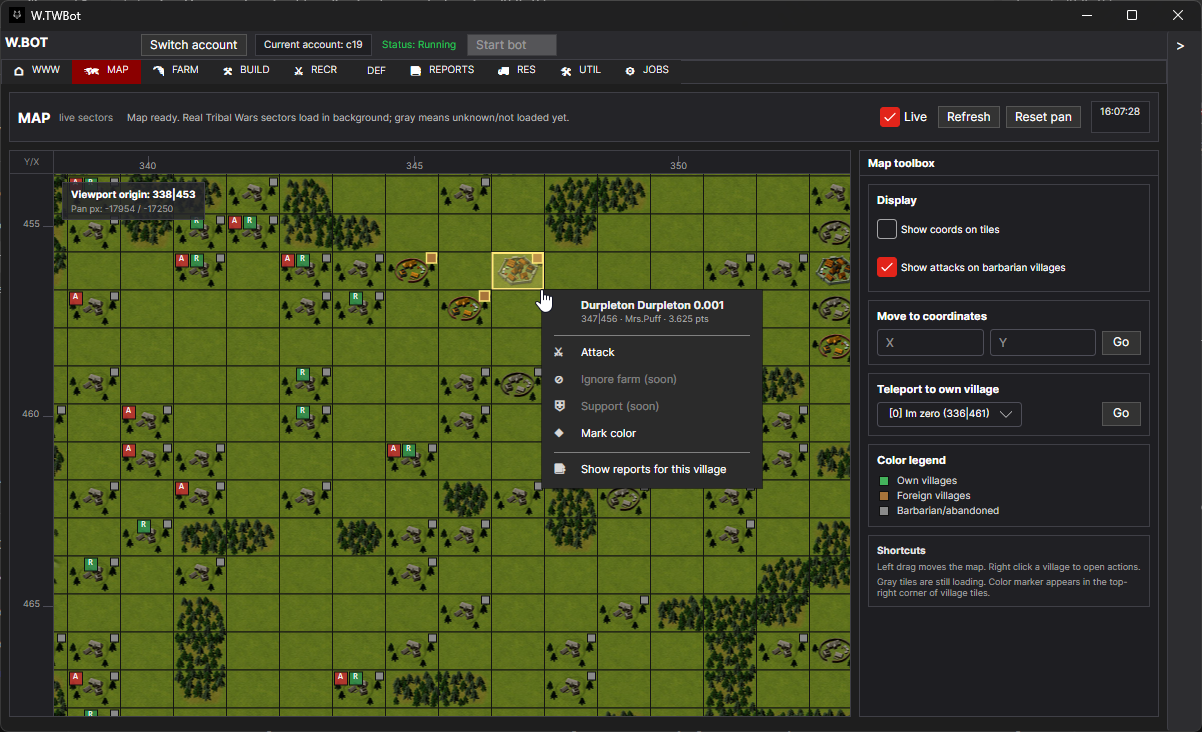Image resolution: width=1202 pixels, height=732 pixels.
Task: Click the Current account: c19 label
Action: point(313,45)
